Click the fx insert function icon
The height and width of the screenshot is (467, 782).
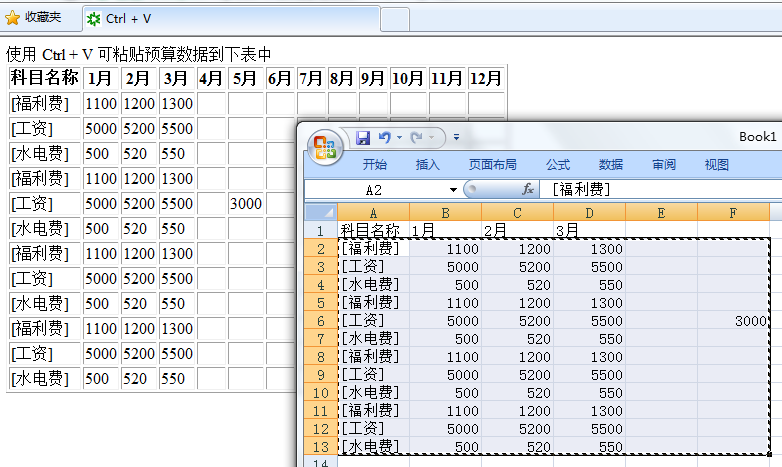coord(528,190)
